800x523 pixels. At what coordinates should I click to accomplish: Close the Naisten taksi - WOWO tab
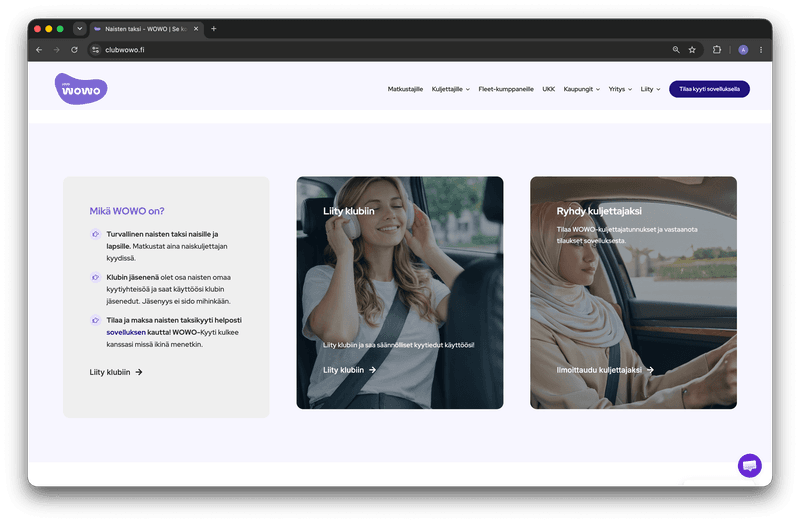pyautogui.click(x=196, y=29)
